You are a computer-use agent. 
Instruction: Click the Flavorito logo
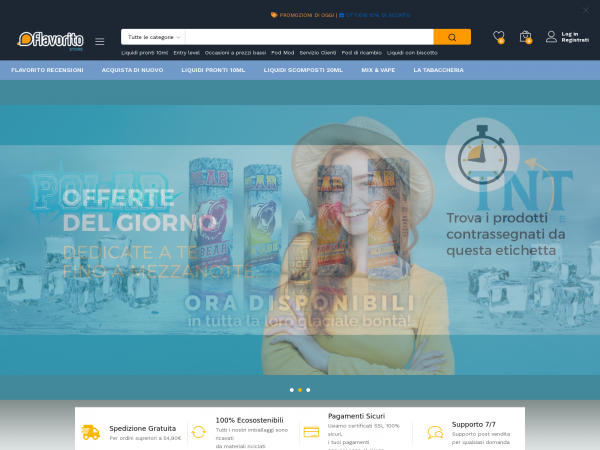point(50,39)
